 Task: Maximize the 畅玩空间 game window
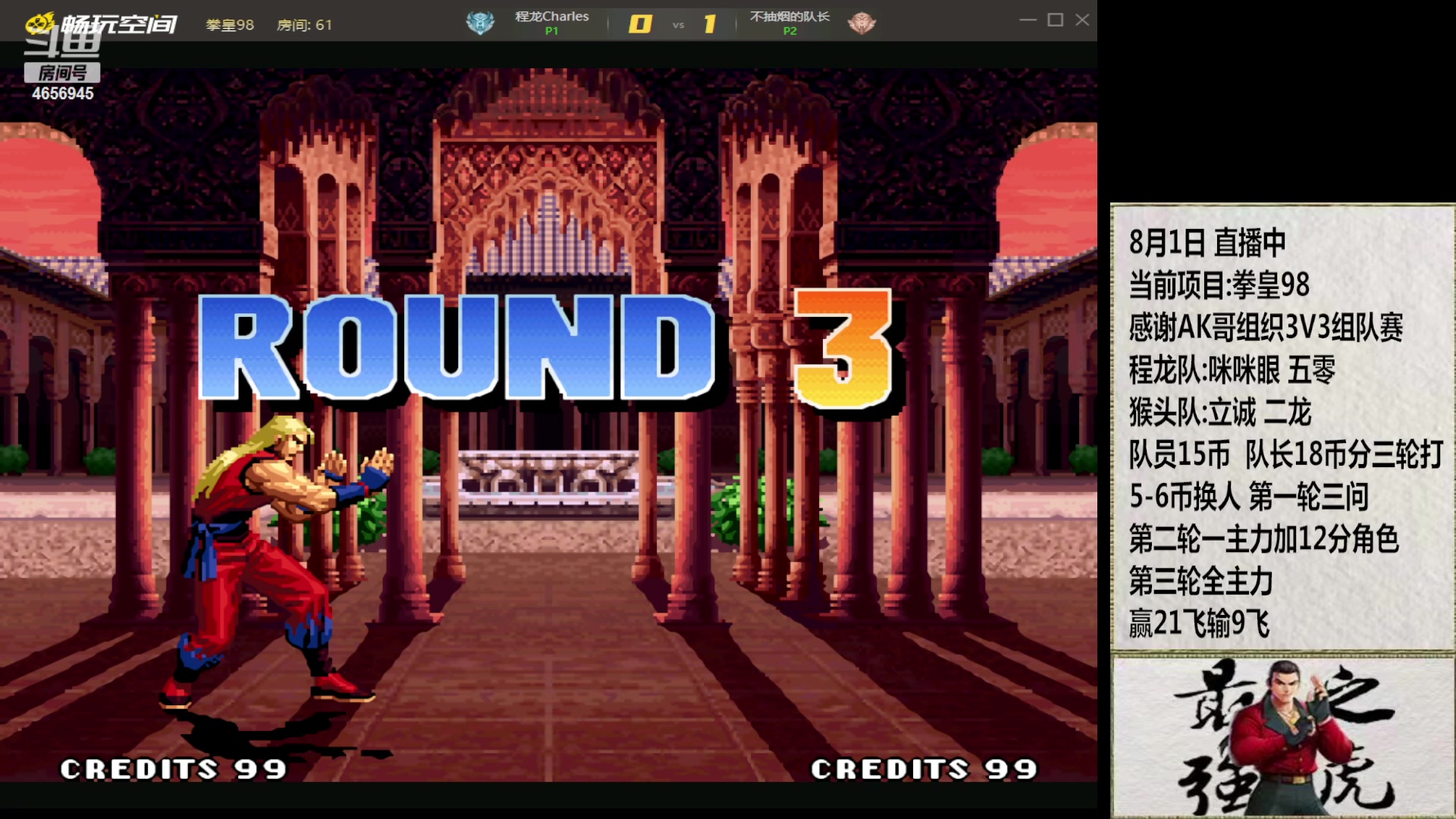pyautogui.click(x=1055, y=20)
